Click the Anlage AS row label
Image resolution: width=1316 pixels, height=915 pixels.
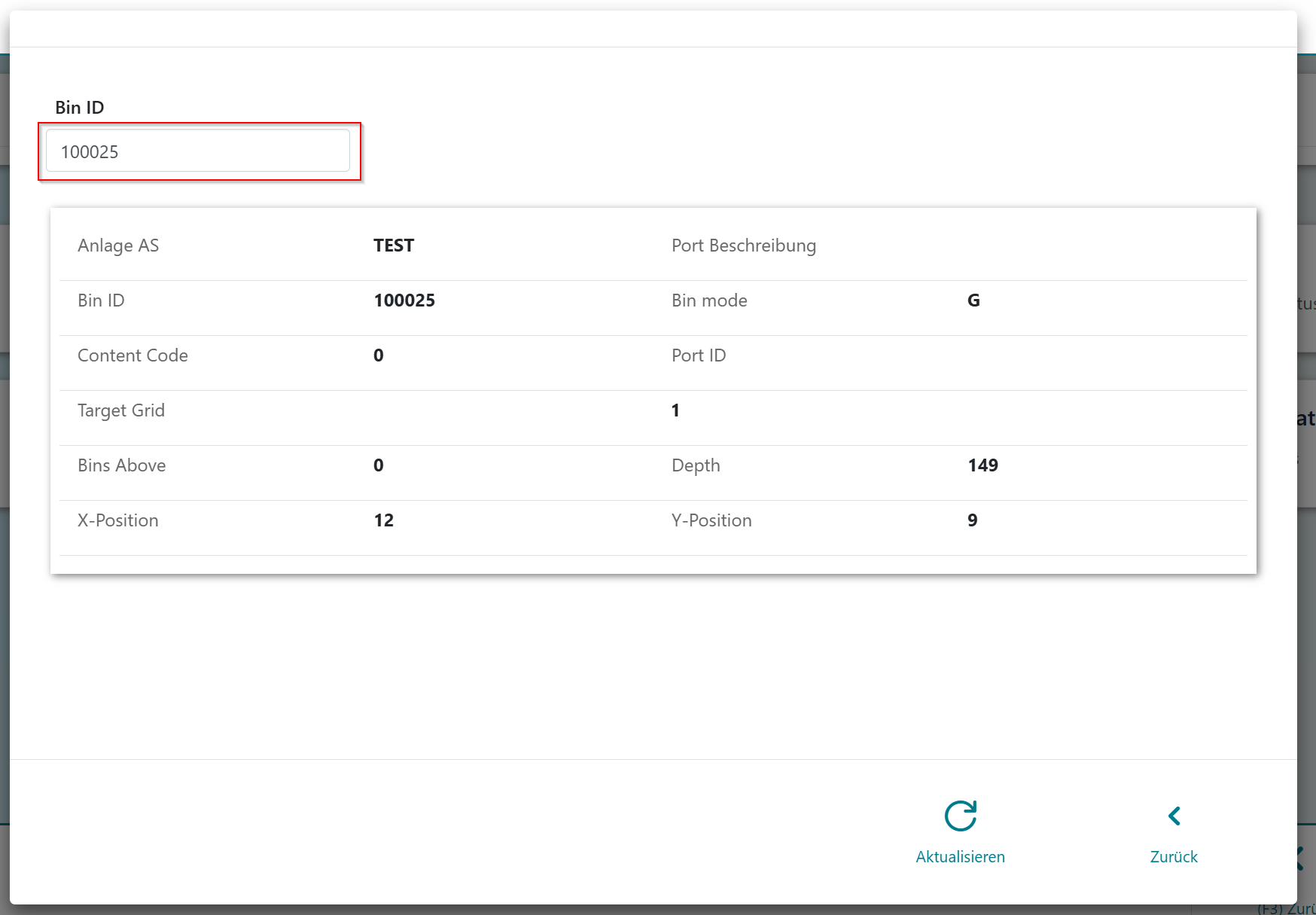[118, 246]
